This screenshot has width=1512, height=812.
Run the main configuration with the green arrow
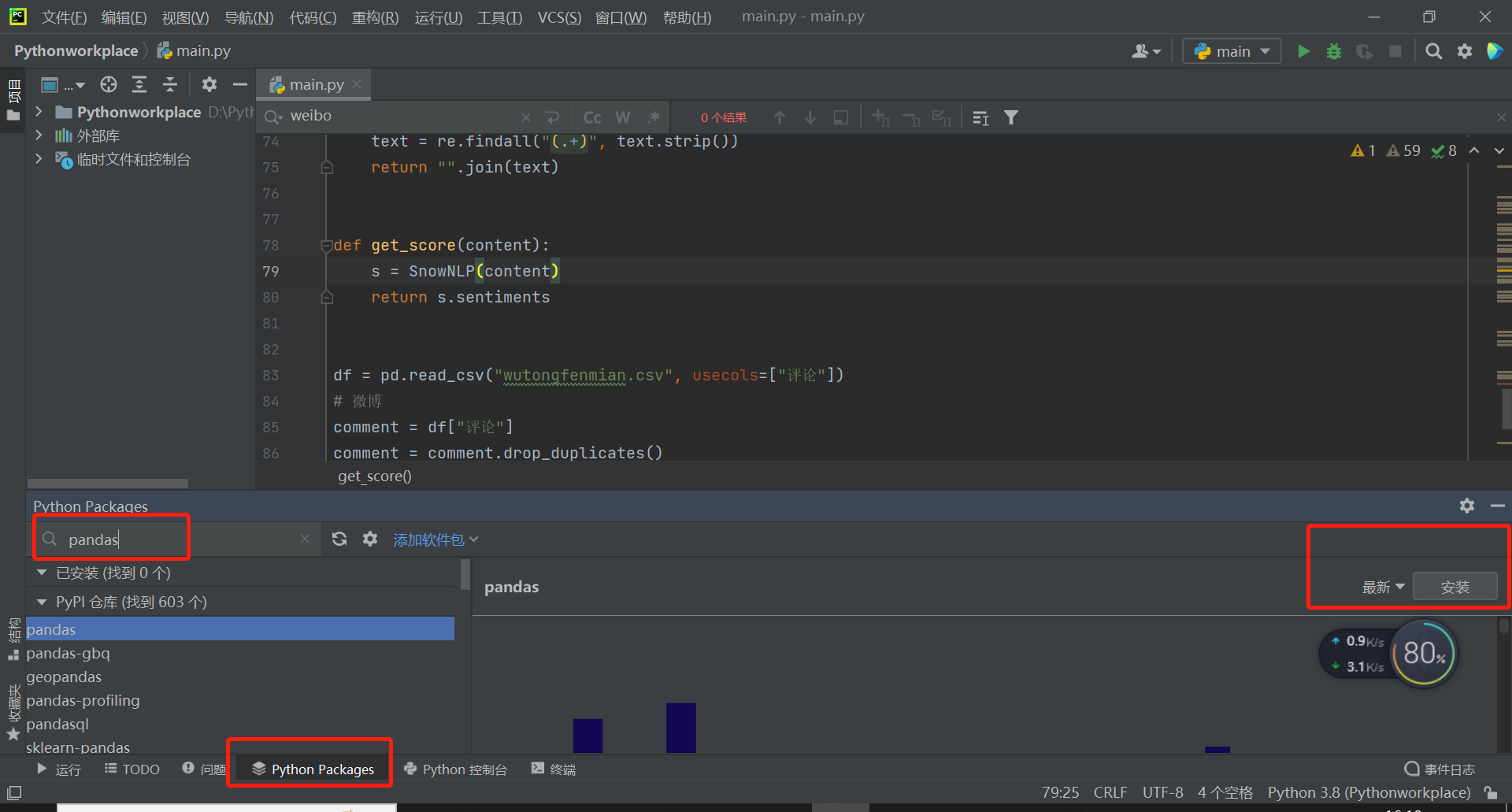click(x=1303, y=51)
